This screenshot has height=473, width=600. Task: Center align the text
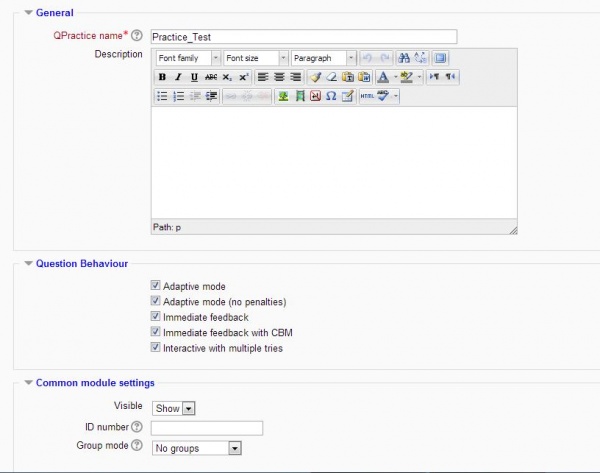click(278, 77)
